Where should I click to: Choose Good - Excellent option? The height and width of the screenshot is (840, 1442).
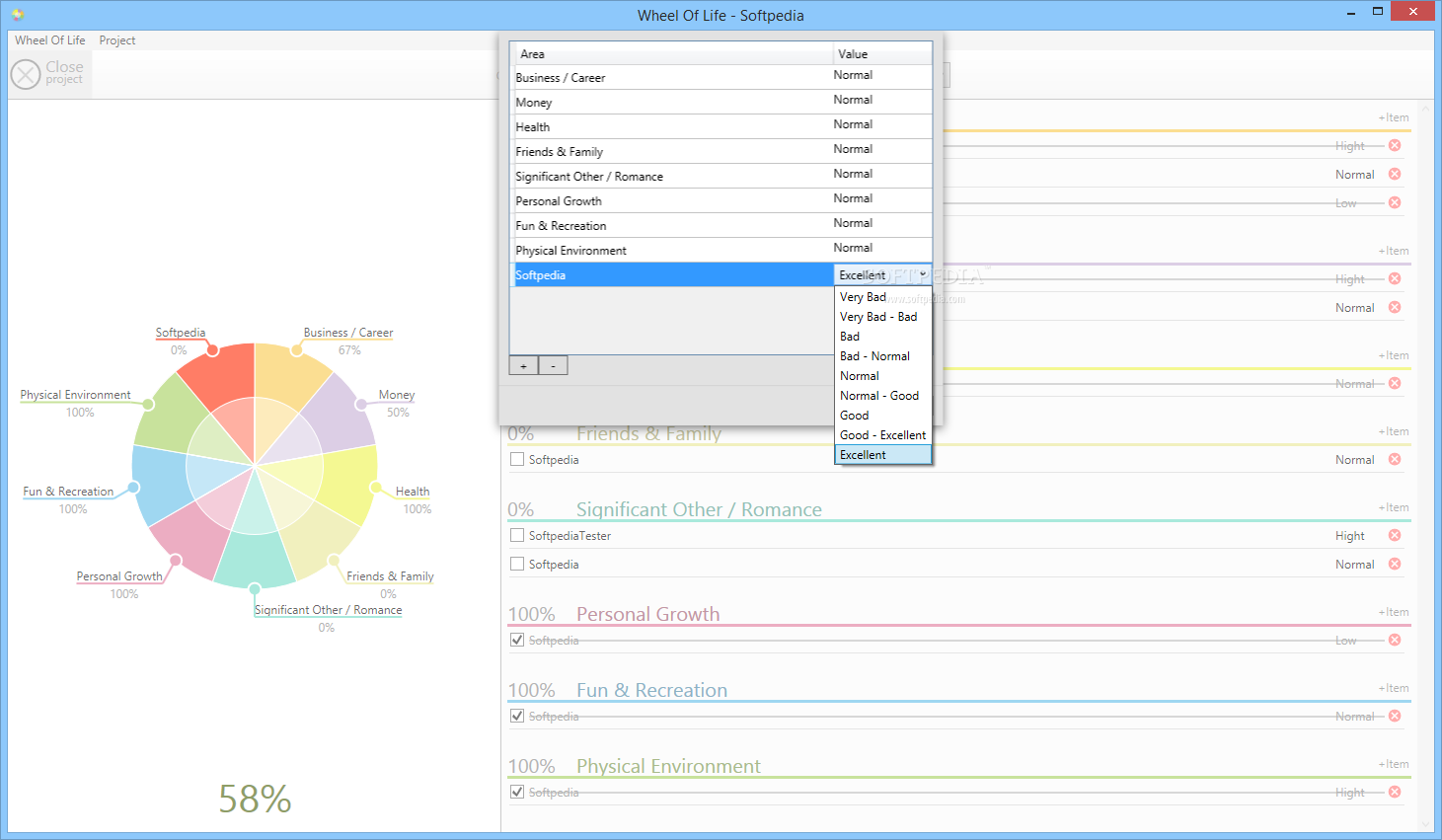tap(882, 435)
